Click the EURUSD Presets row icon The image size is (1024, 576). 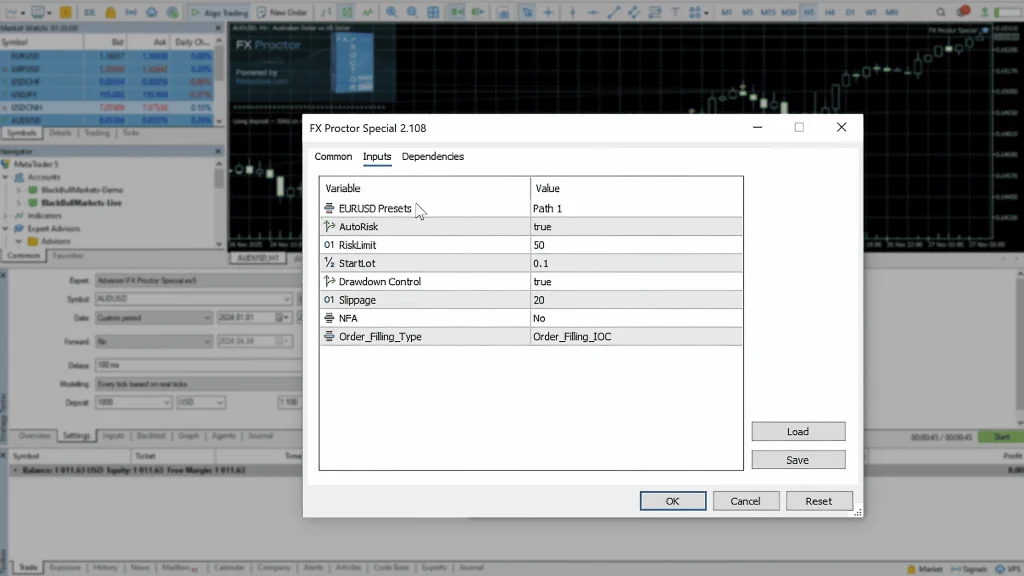tap(330, 209)
